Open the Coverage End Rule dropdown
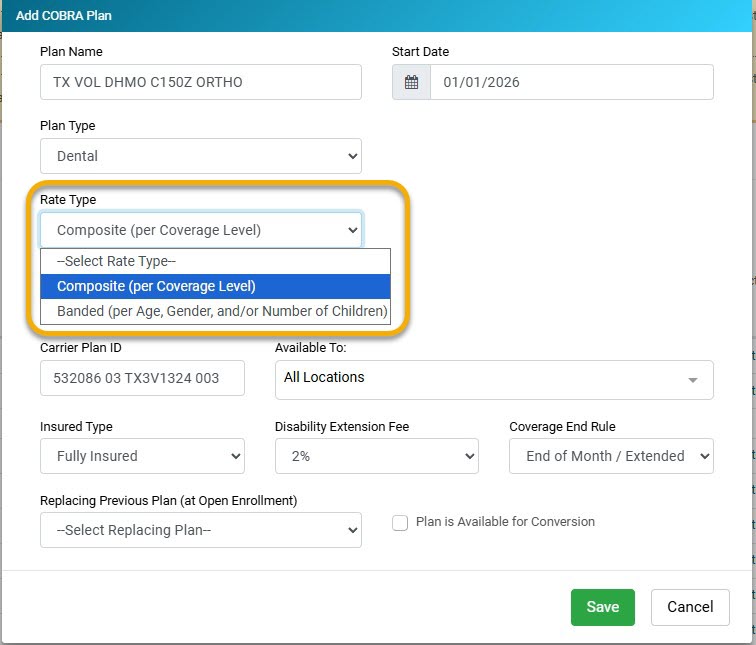Screen dimensions: 756x645 611,456
